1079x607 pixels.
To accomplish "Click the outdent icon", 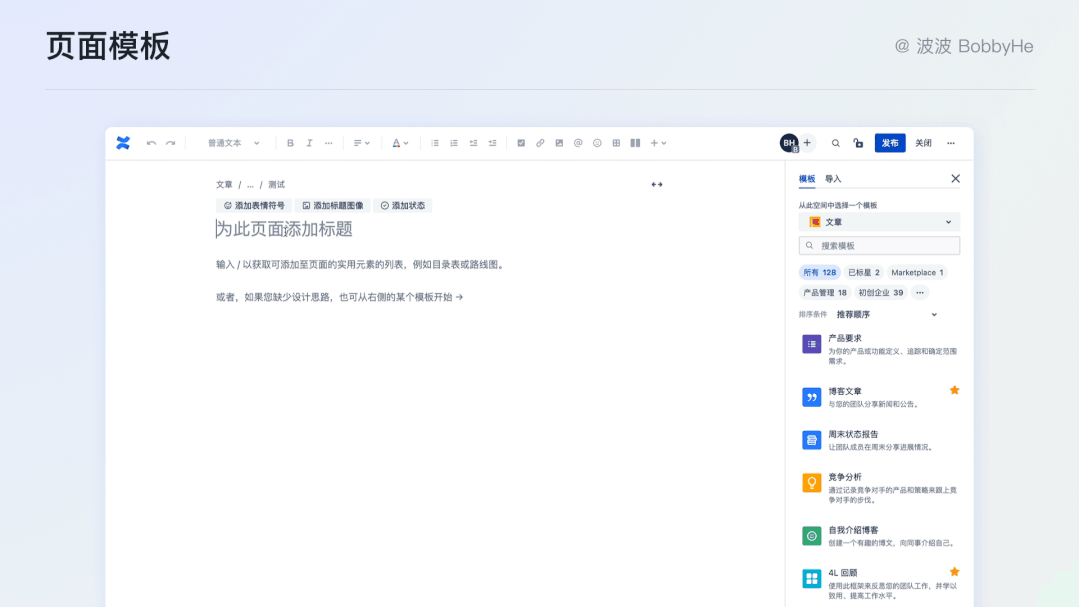I will click(x=473, y=143).
